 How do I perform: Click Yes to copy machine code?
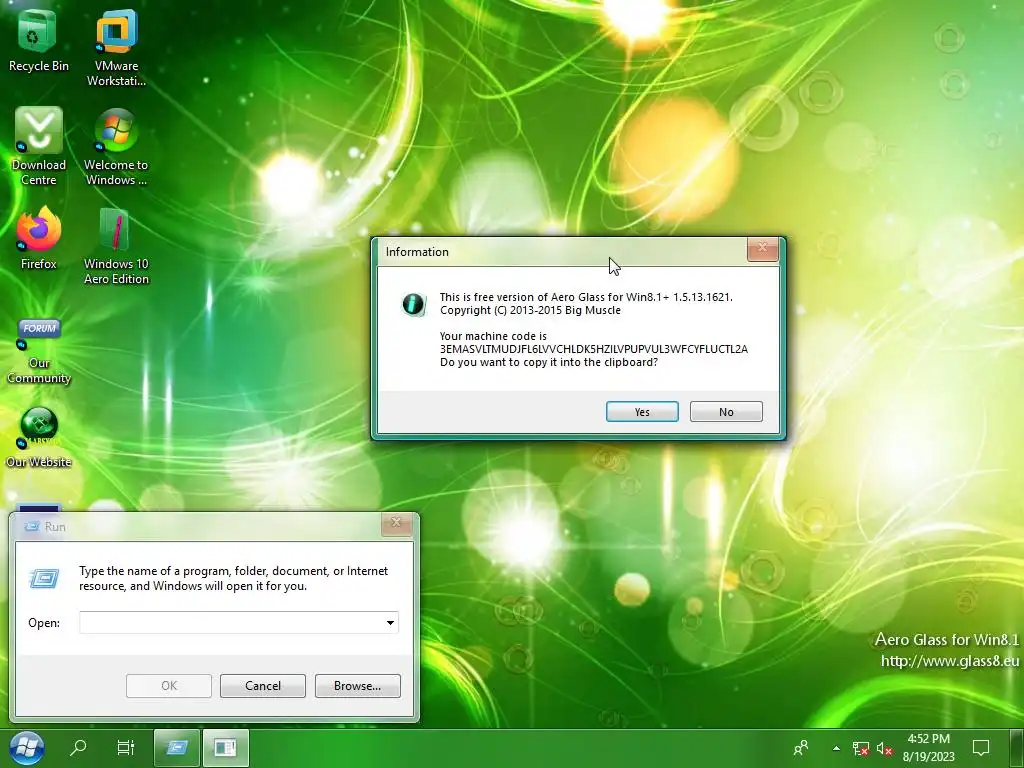(642, 411)
